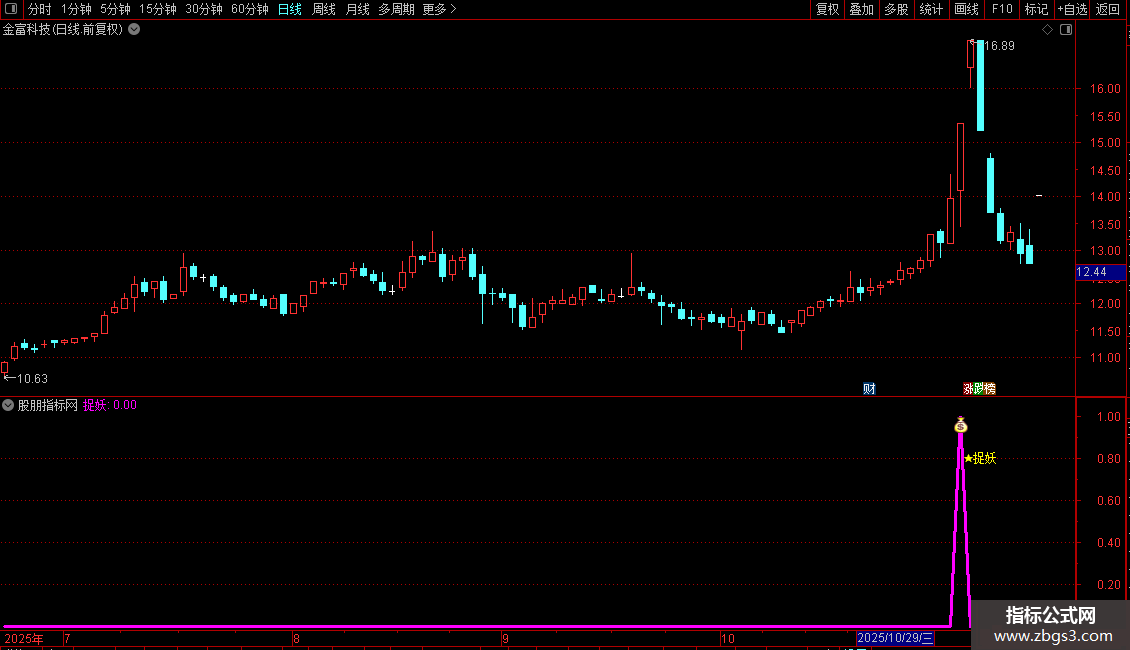Expand dropdown next to 金富科技 title
This screenshot has width=1130, height=650.
click(134, 30)
